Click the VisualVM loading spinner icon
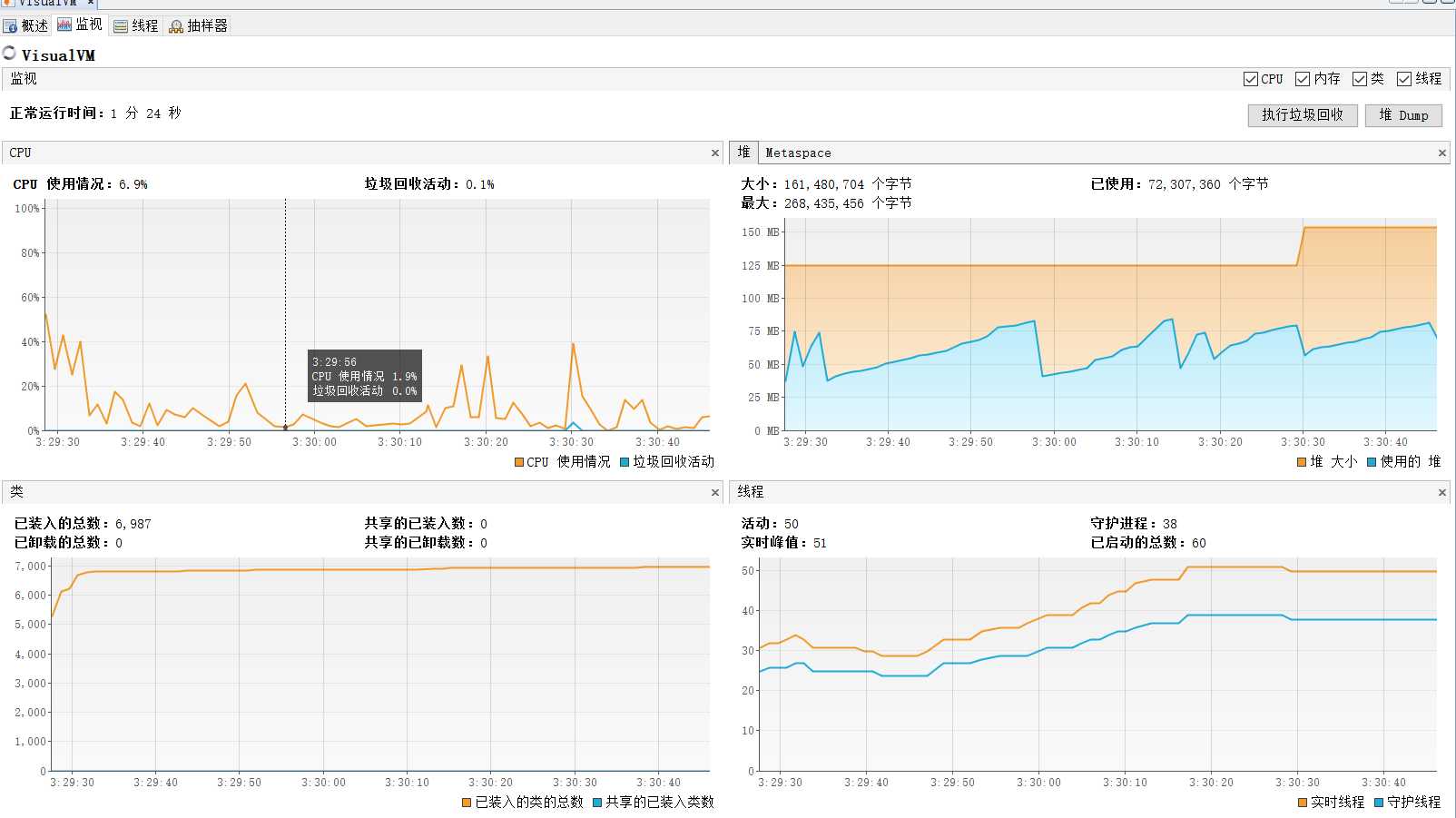 (10, 54)
